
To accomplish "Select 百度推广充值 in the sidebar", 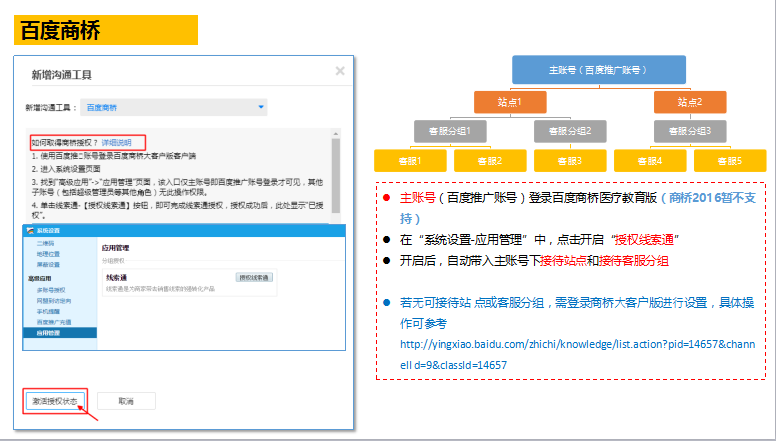I will pos(54,322).
